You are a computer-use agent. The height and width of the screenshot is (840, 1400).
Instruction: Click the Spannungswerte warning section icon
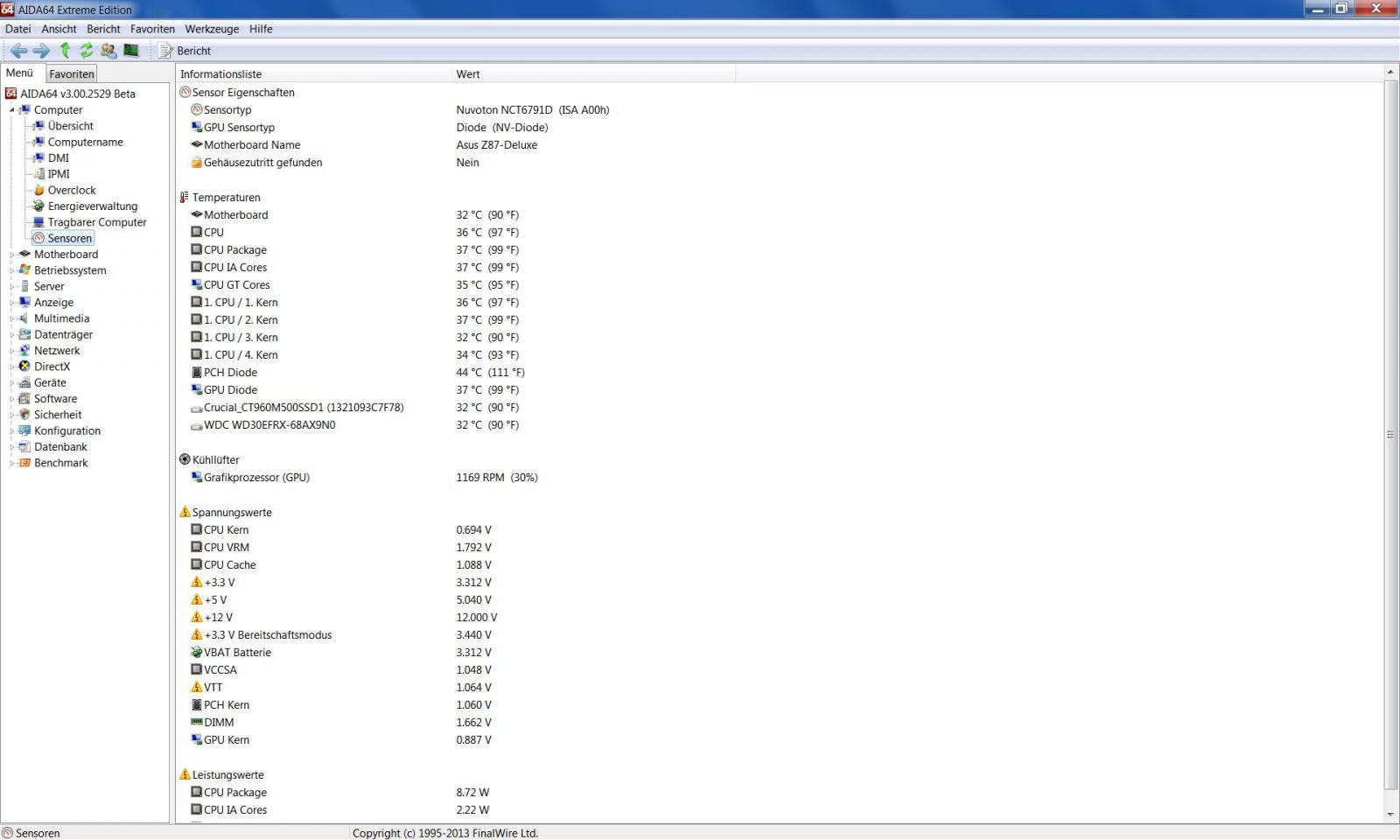point(185,512)
